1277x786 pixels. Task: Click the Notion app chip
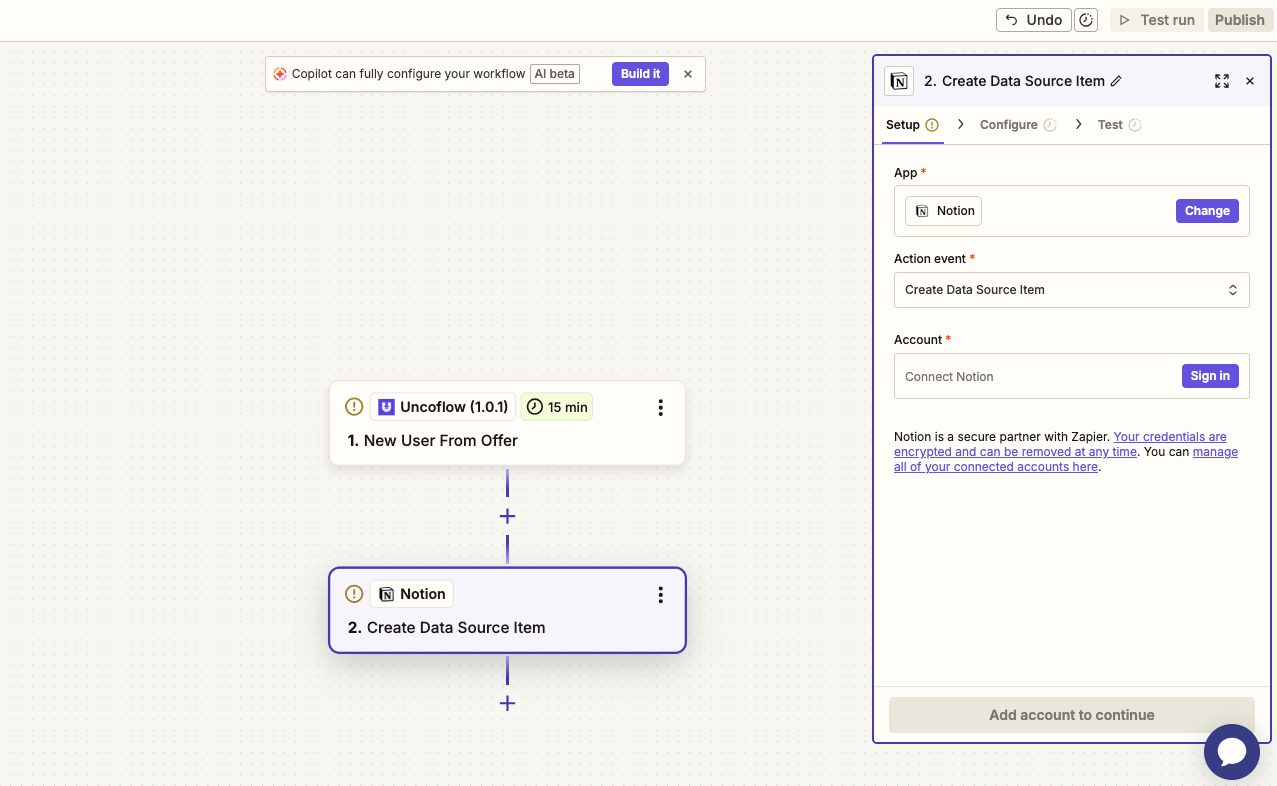point(943,211)
